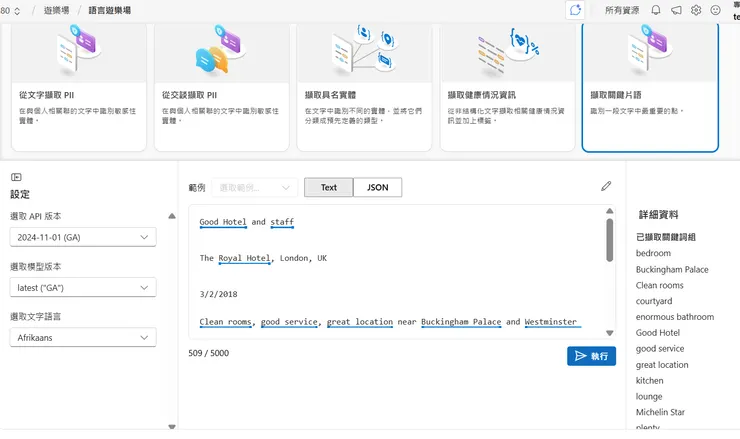
Task: Click "kitchen" in key phrase list
Action: coord(649,380)
